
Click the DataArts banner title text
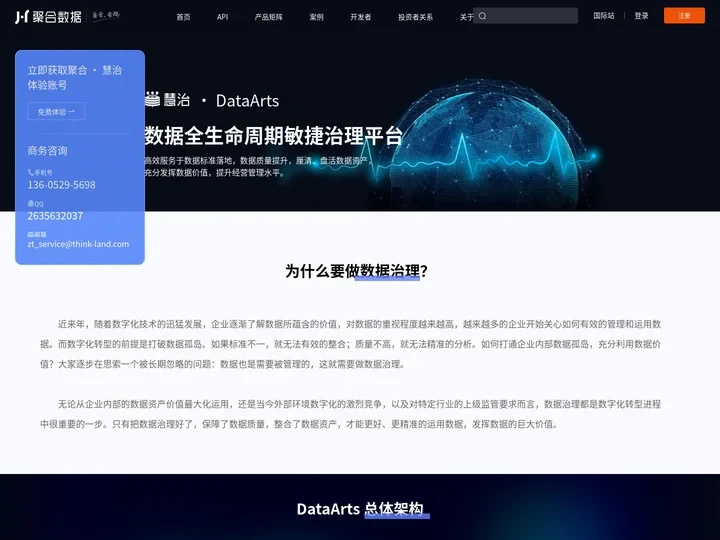(247, 101)
